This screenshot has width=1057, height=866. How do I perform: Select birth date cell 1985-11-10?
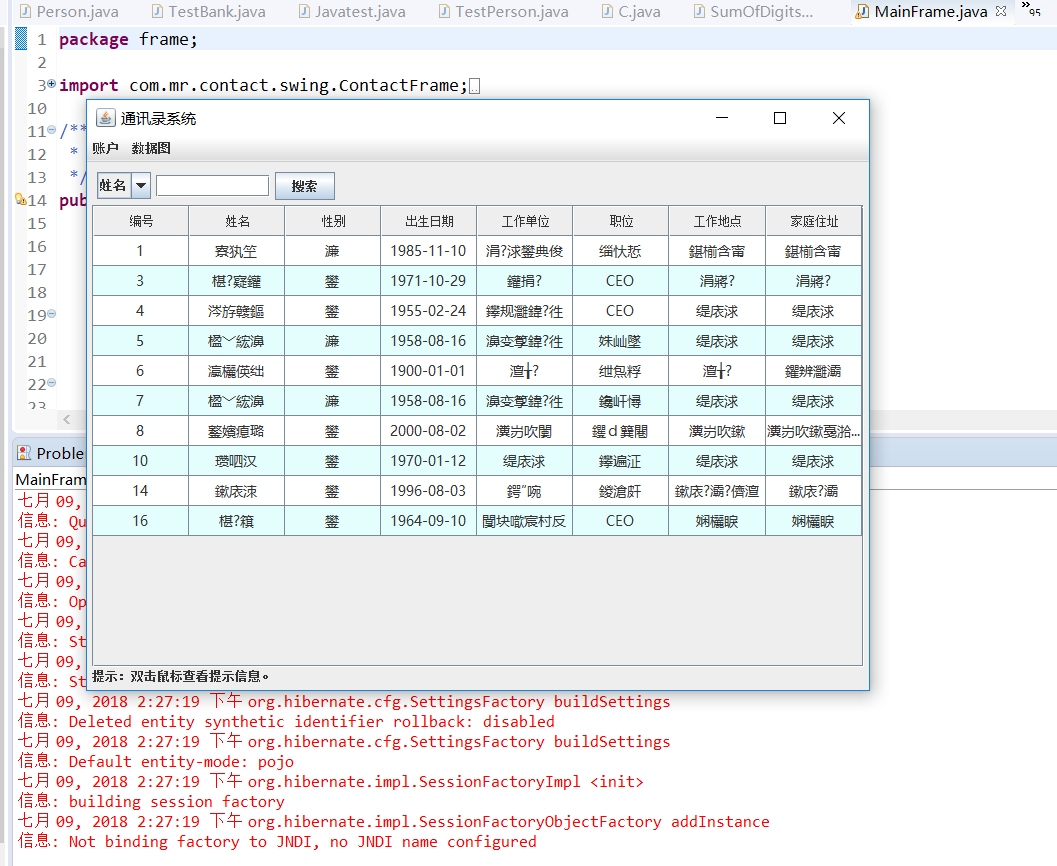pyautogui.click(x=428, y=251)
